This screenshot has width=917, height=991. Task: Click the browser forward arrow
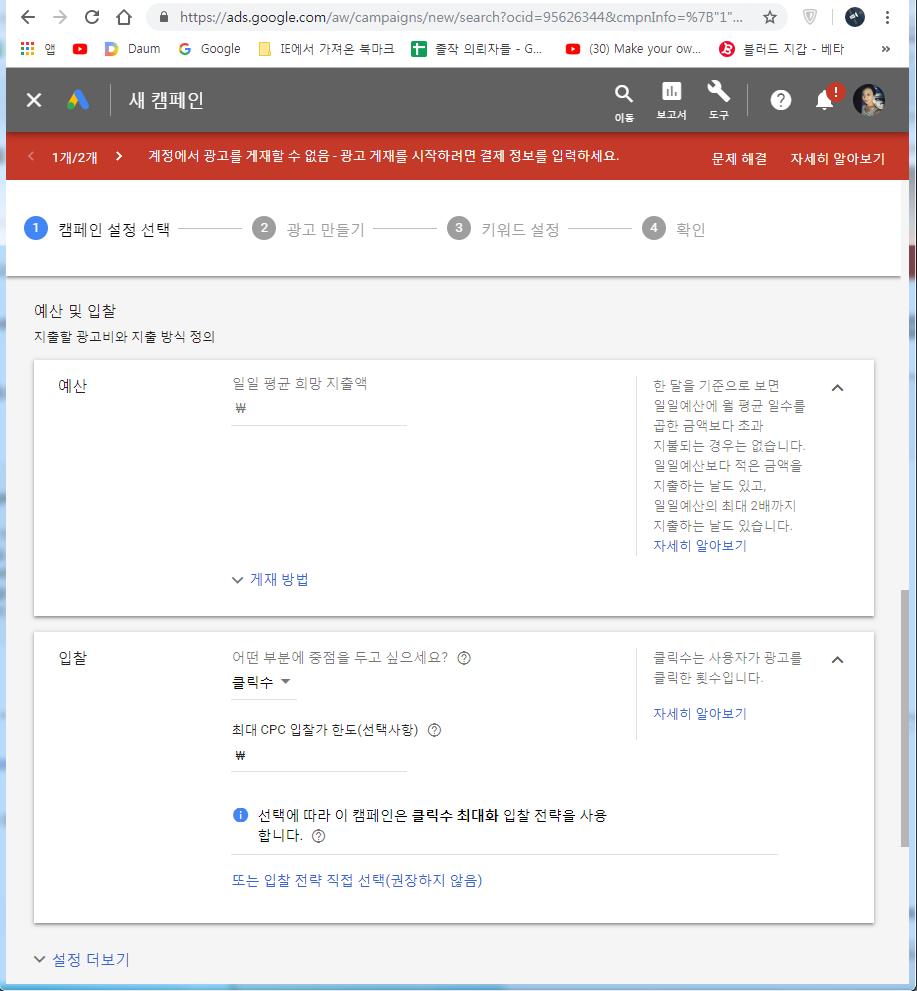point(60,17)
